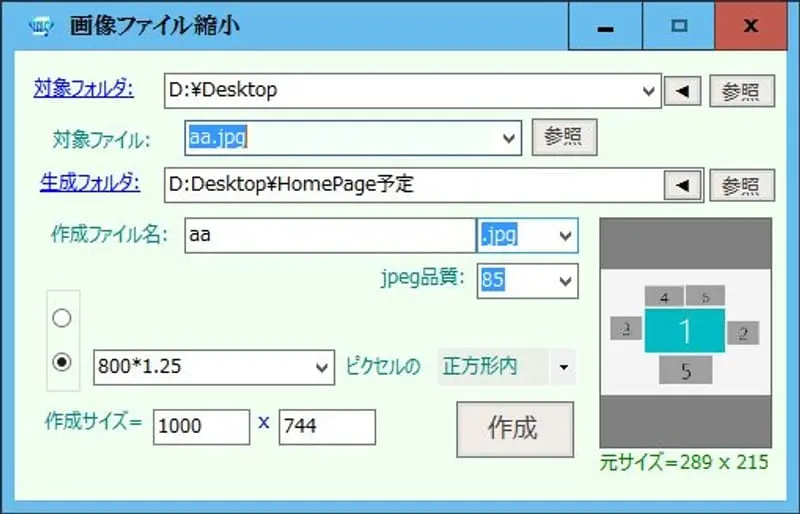Open the 正方形内 shape dropdown
The height and width of the screenshot is (514, 800).
click(x=564, y=367)
